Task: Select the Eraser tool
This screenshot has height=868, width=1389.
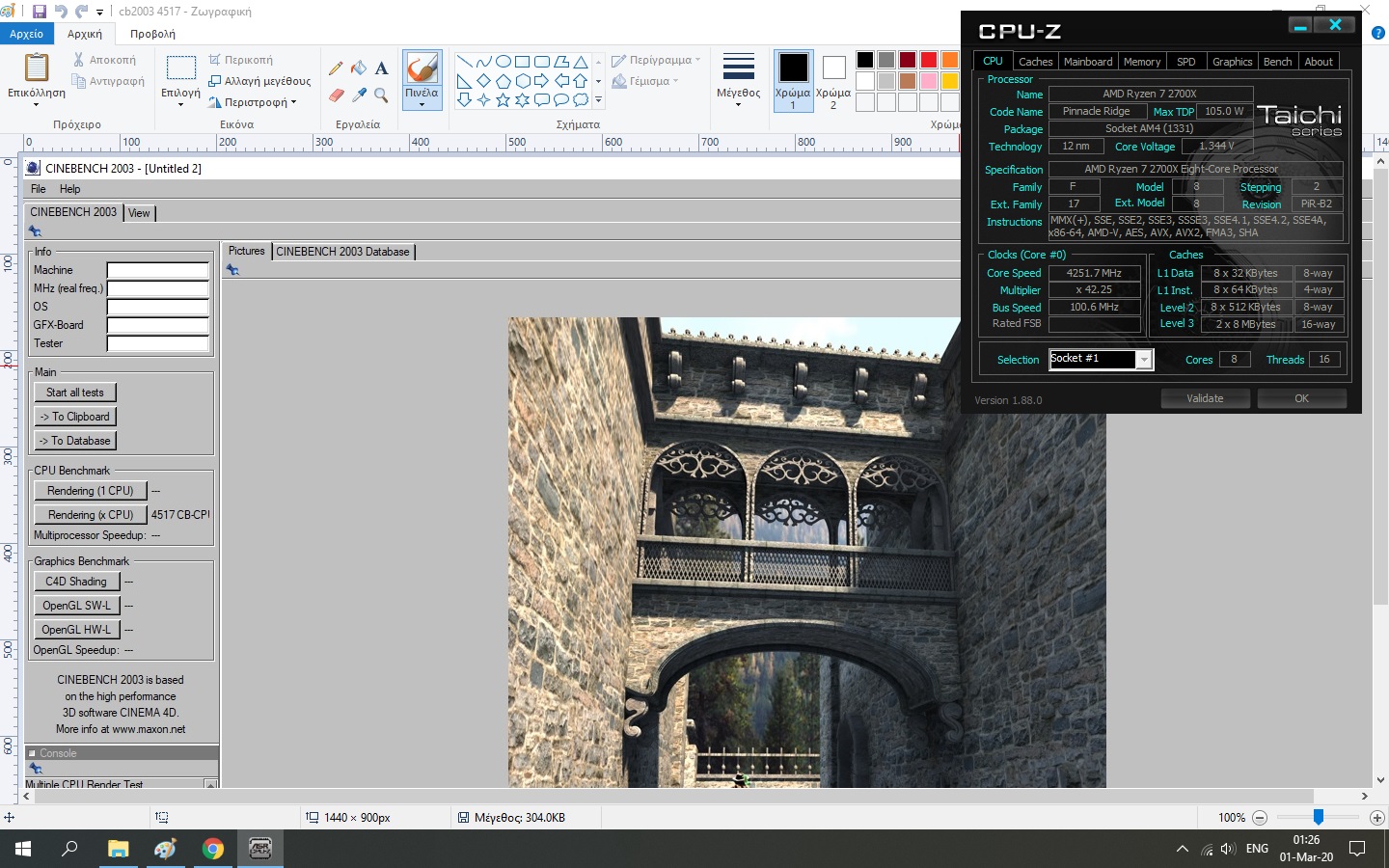Action: click(x=336, y=95)
